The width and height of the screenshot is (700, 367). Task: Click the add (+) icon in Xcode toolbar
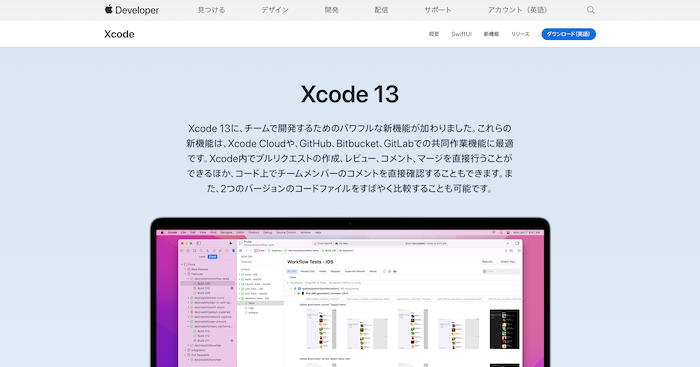click(508, 243)
